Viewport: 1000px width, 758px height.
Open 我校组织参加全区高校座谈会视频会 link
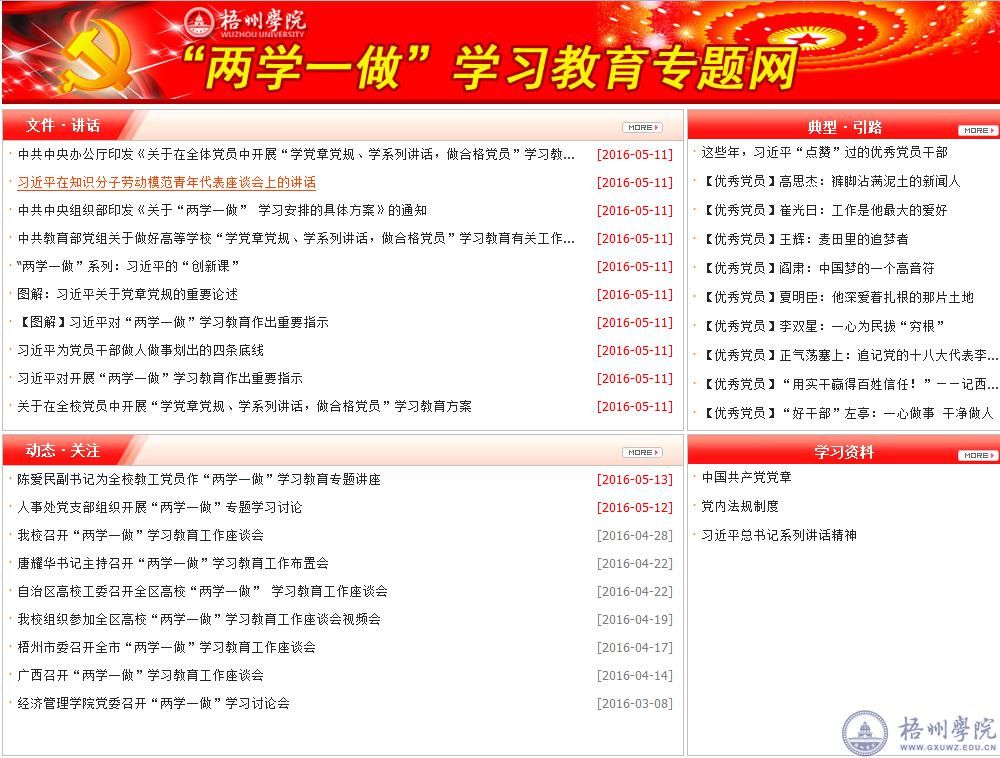[x=199, y=620]
